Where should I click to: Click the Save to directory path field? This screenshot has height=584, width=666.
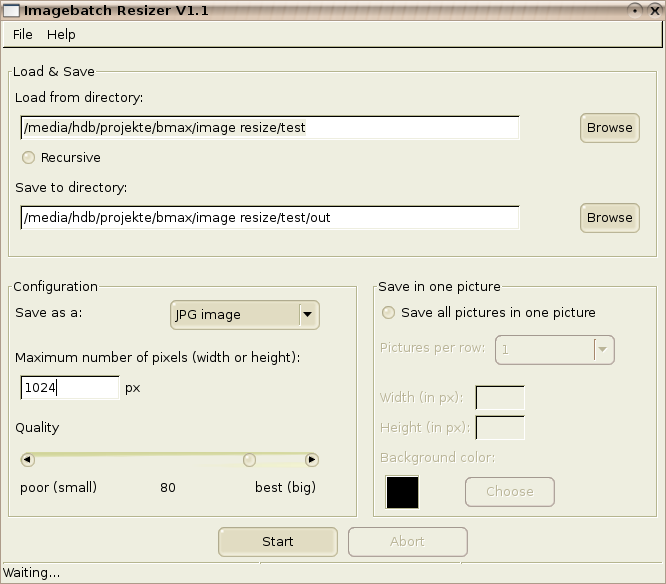click(x=270, y=217)
